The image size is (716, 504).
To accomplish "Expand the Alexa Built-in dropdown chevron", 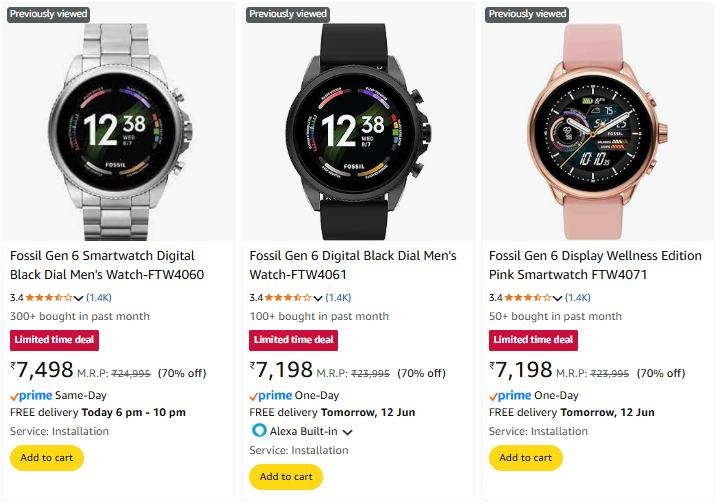I will (x=348, y=432).
